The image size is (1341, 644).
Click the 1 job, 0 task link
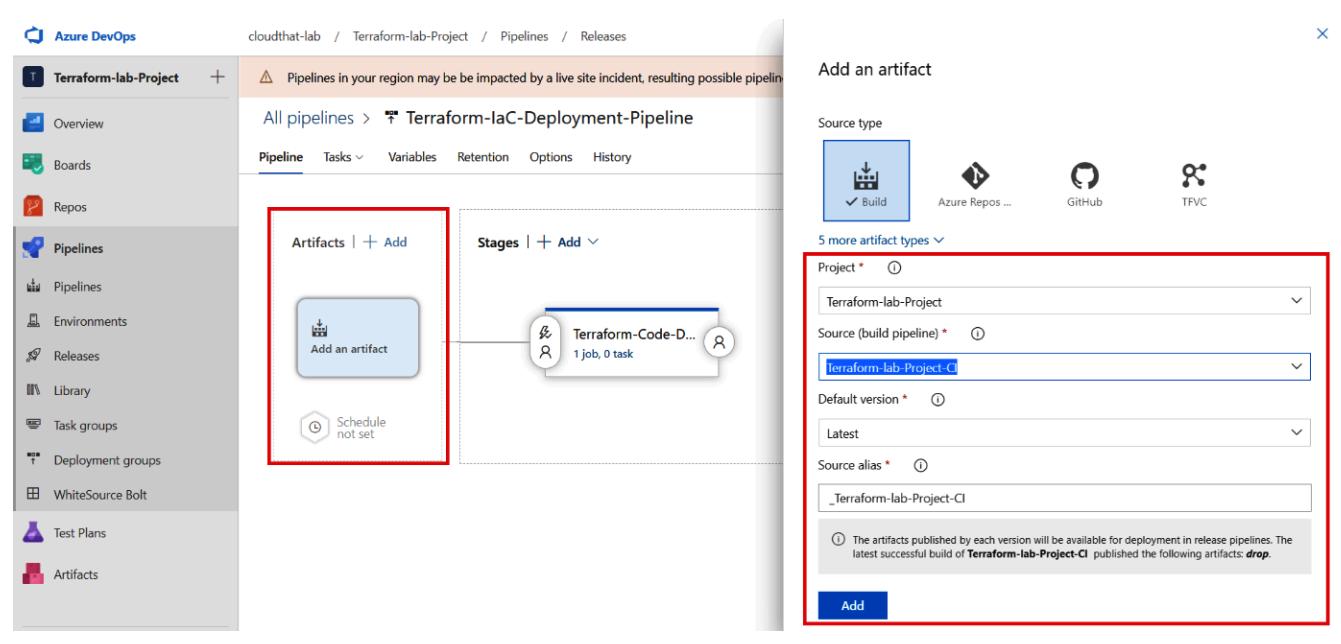pos(602,353)
